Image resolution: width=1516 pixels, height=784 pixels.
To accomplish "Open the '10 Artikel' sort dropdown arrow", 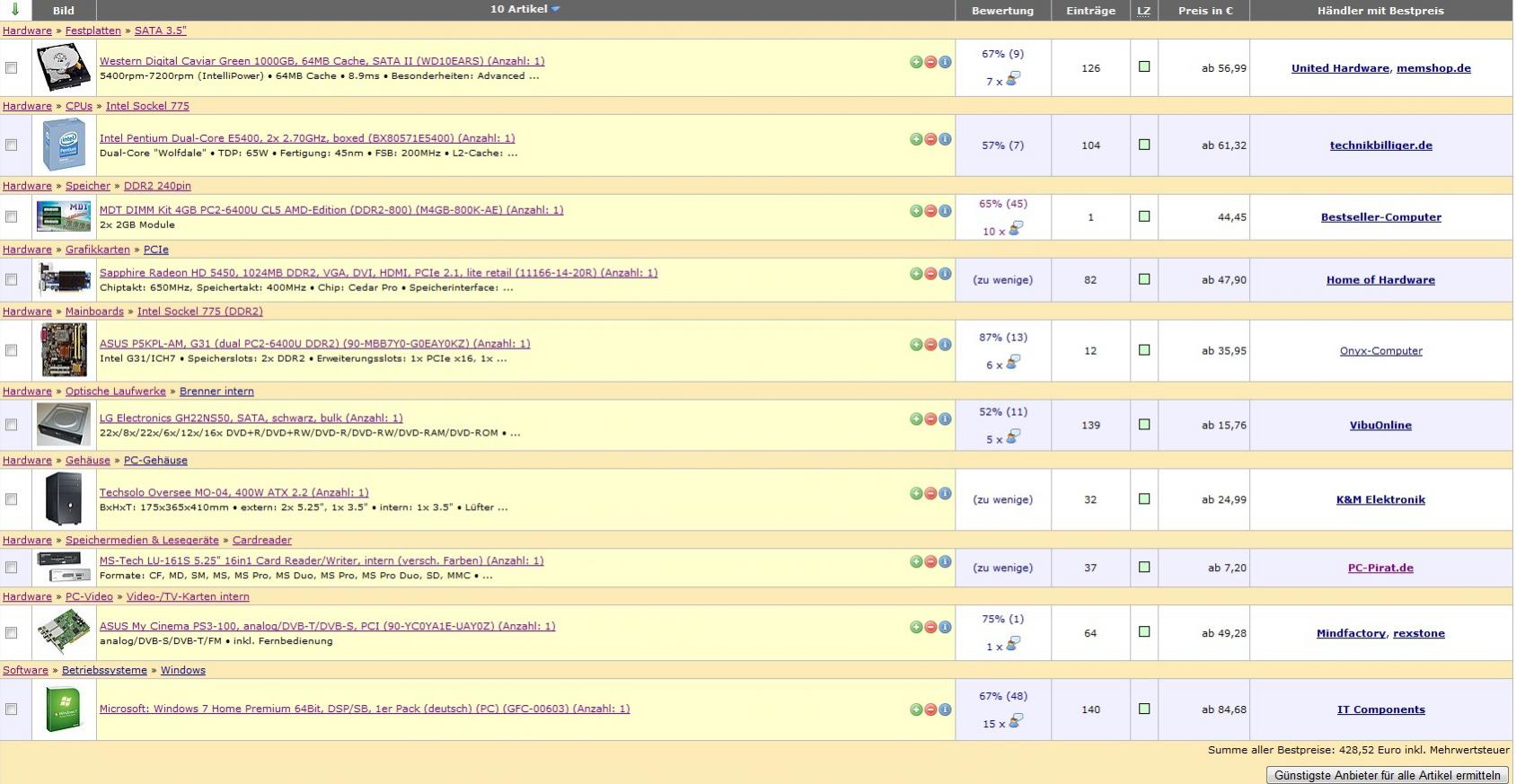I will pyautogui.click(x=556, y=9).
